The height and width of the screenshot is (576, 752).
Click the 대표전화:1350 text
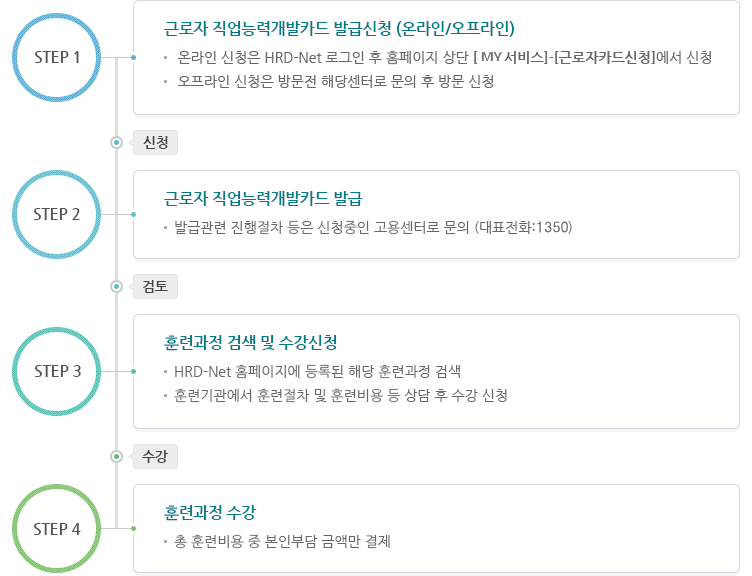tap(524, 227)
